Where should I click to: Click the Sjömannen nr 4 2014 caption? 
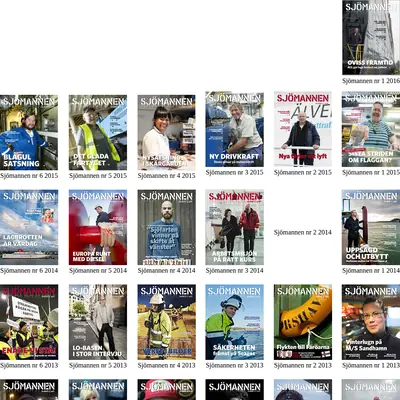[x=167, y=270]
